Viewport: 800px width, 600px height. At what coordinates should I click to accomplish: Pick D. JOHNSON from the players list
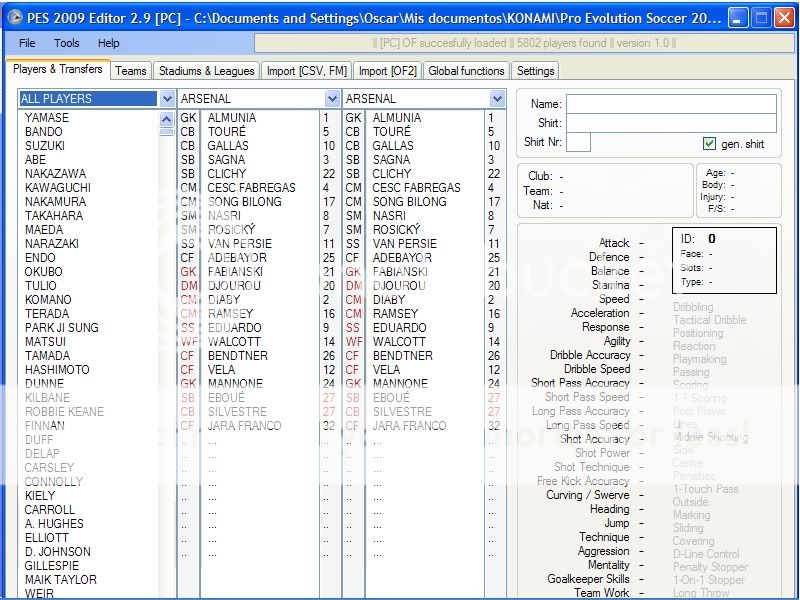pos(57,552)
